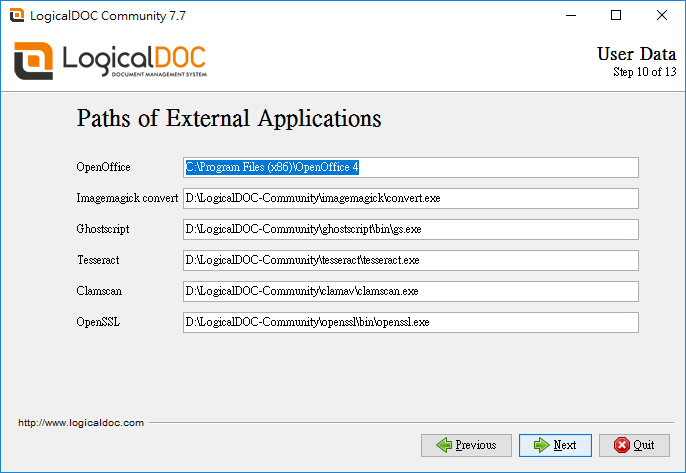Click the LogicalDOC title bar app icon
This screenshot has width=686, height=473.
17,15
